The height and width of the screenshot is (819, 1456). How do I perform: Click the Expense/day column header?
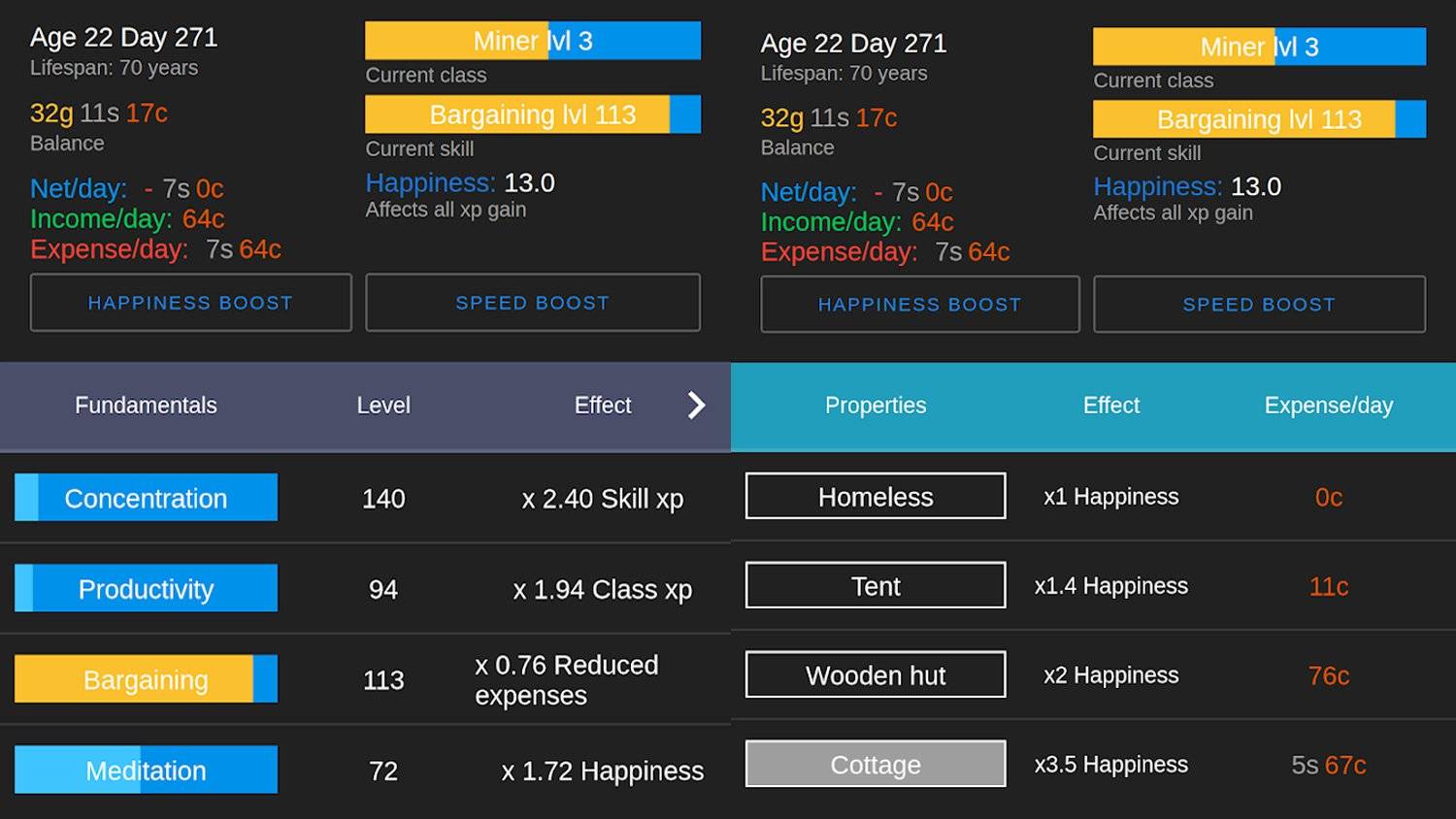point(1328,406)
